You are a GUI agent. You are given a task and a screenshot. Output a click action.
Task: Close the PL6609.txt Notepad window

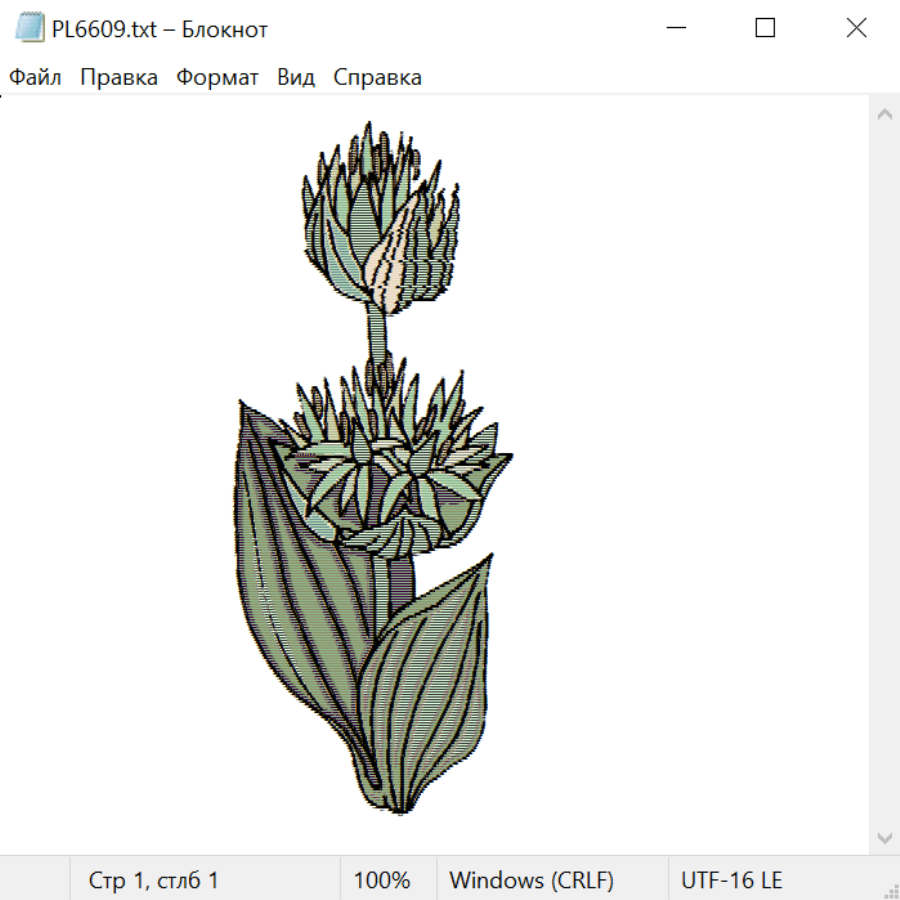(x=856, y=29)
